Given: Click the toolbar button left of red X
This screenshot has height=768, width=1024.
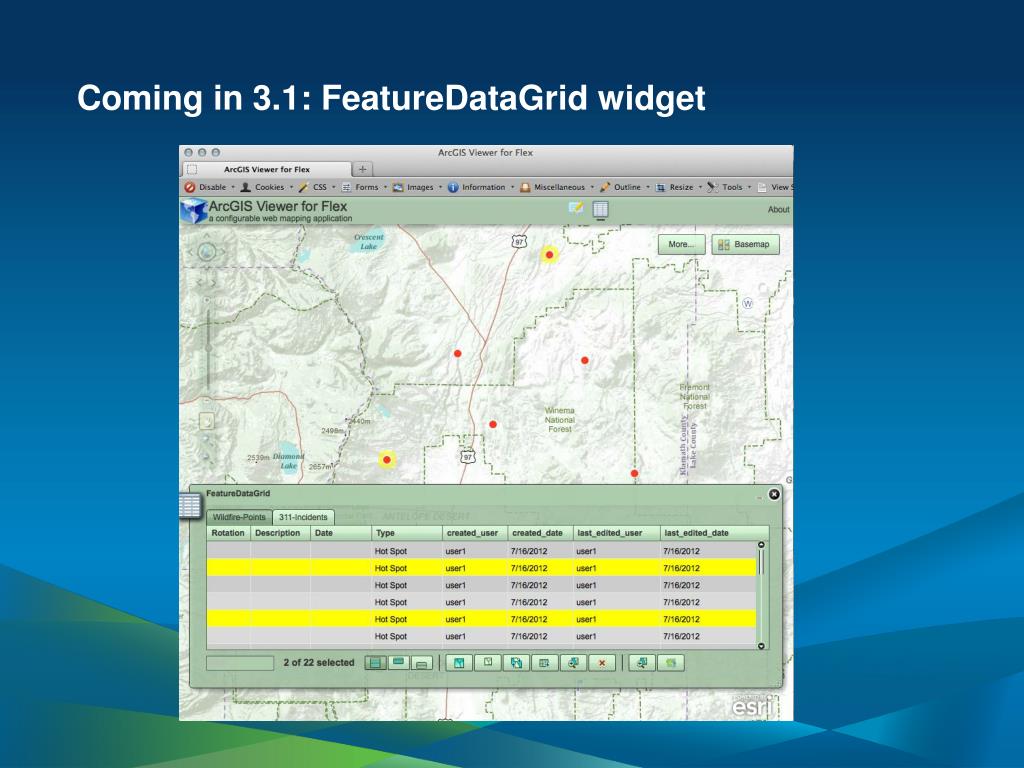Looking at the screenshot, I should click(573, 663).
